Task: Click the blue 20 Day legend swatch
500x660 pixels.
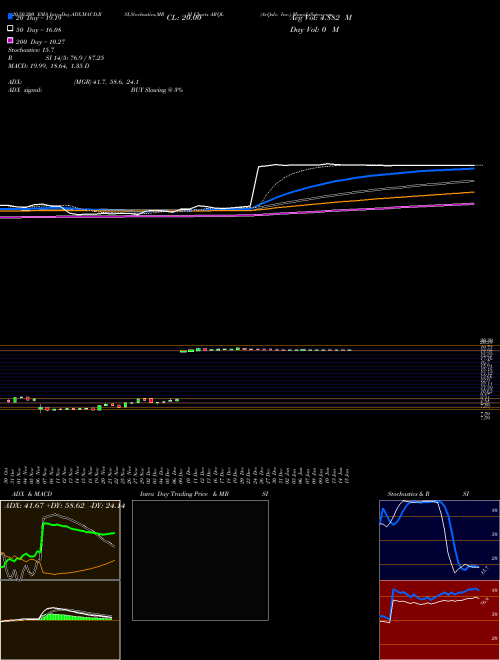Action: [10, 17]
